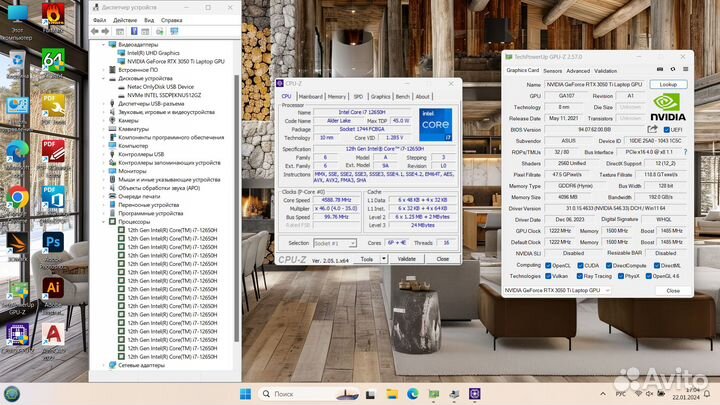
Task: Open the Adobe Illustrator desktop shortcut
Action: (53, 288)
